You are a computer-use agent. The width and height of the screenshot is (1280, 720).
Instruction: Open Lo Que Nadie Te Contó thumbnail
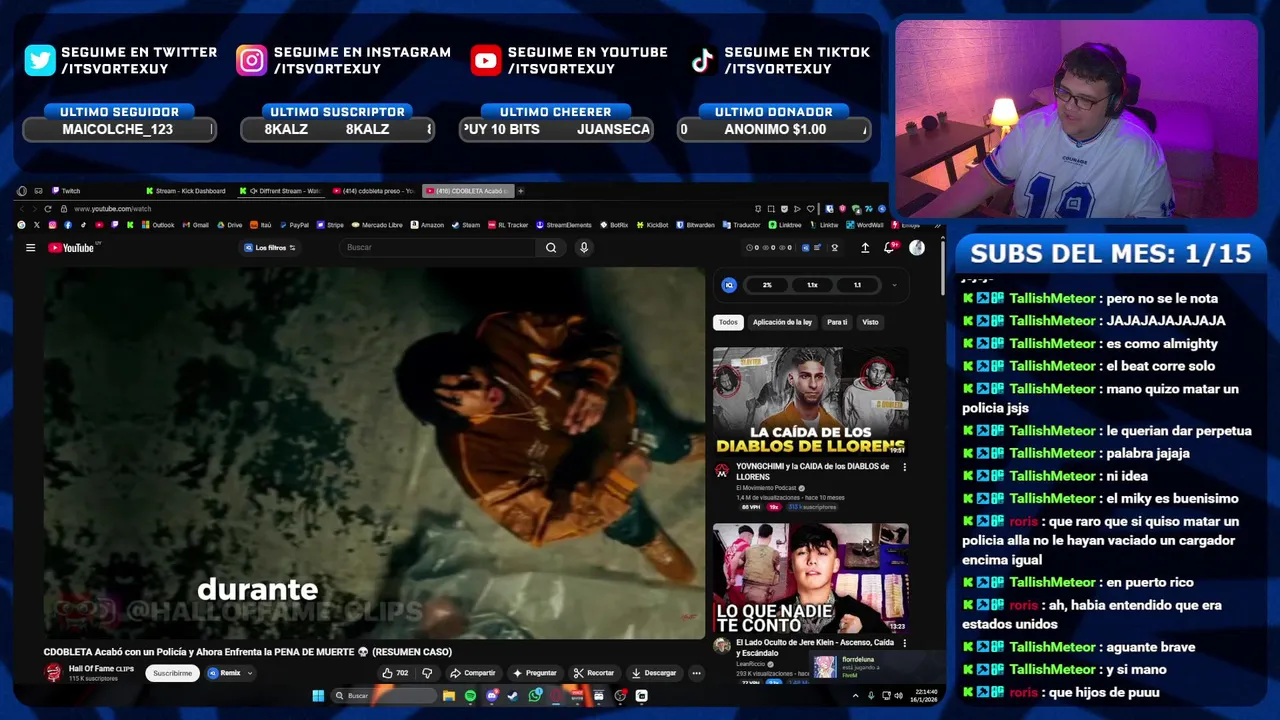click(810, 577)
